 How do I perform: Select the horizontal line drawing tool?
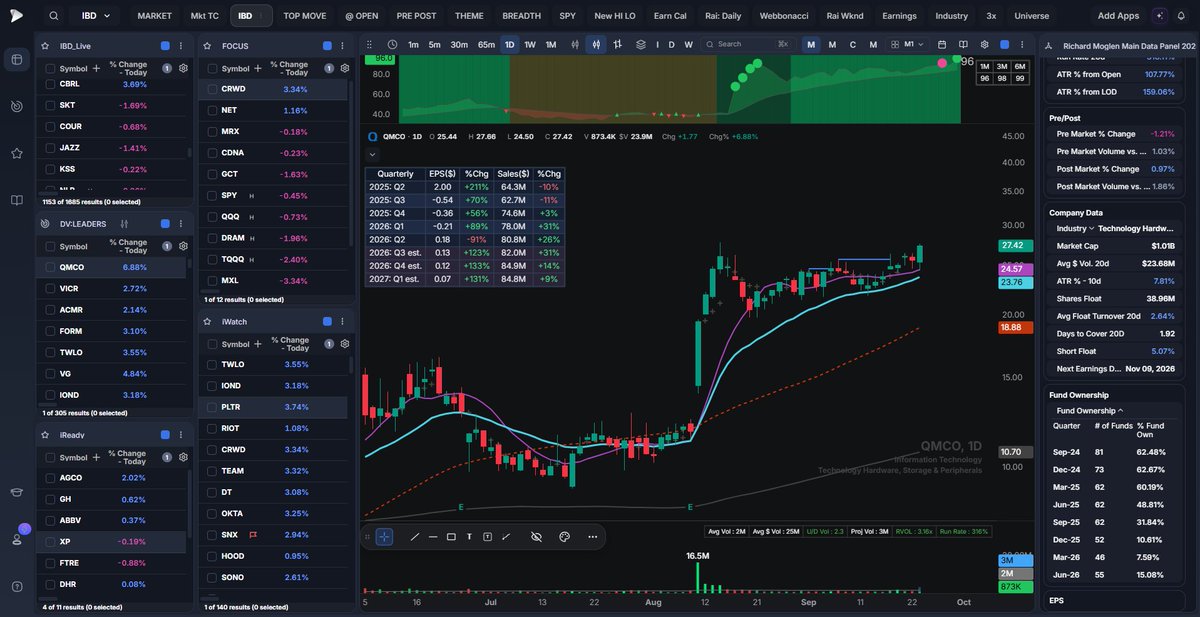click(x=433, y=537)
